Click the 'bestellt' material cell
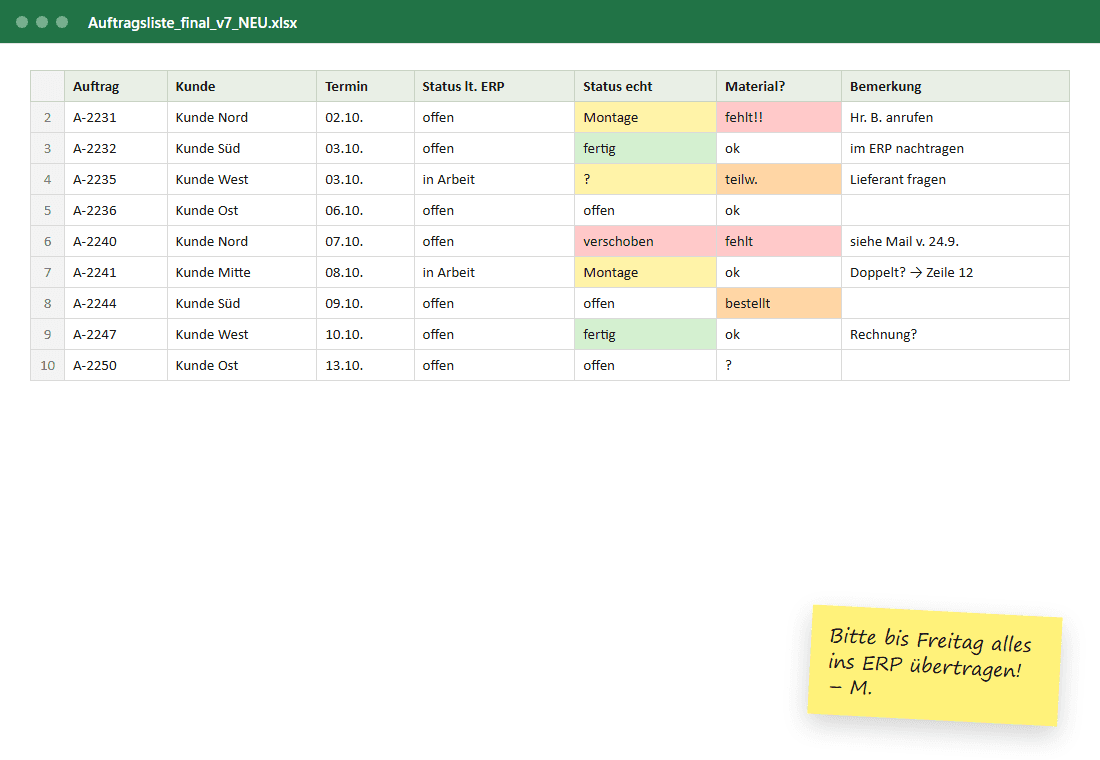The height and width of the screenshot is (760, 1100). coord(779,303)
